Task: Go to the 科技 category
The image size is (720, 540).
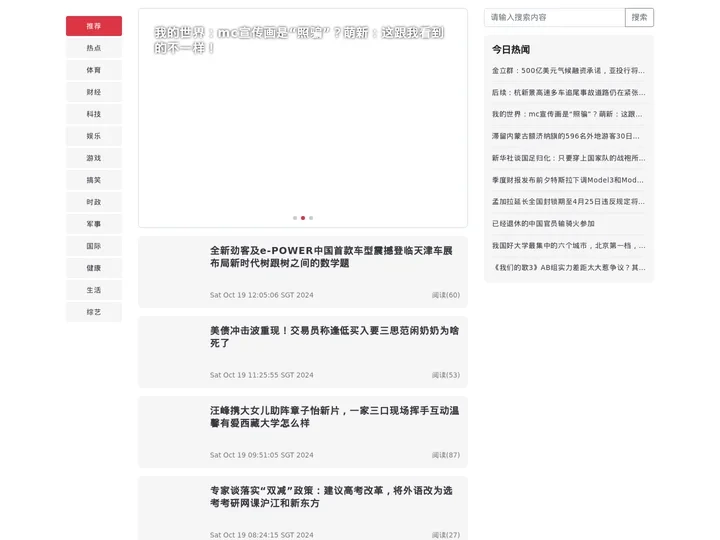Action: click(x=94, y=114)
